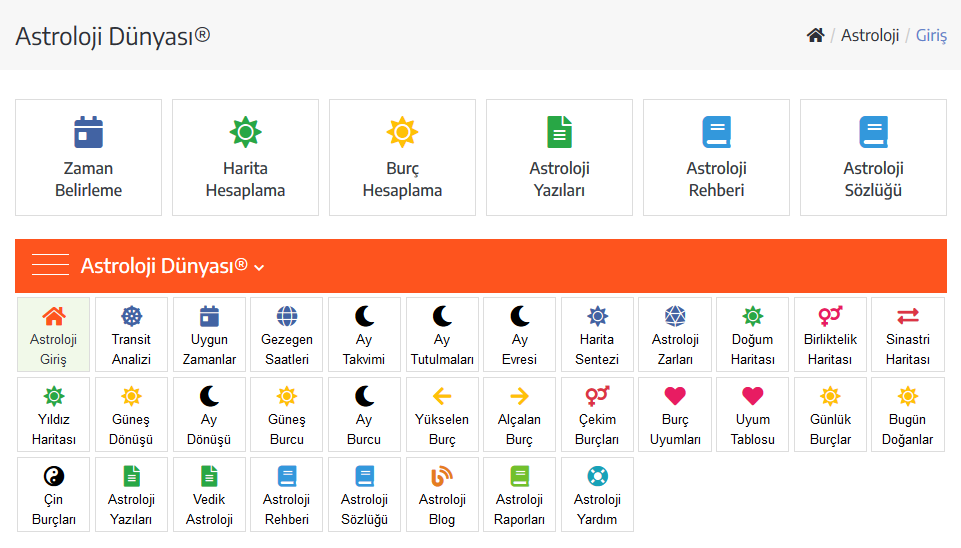Image resolution: width=961 pixels, height=548 pixels.
Task: Open the Günlük Burçlar tile
Action: pos(830,415)
